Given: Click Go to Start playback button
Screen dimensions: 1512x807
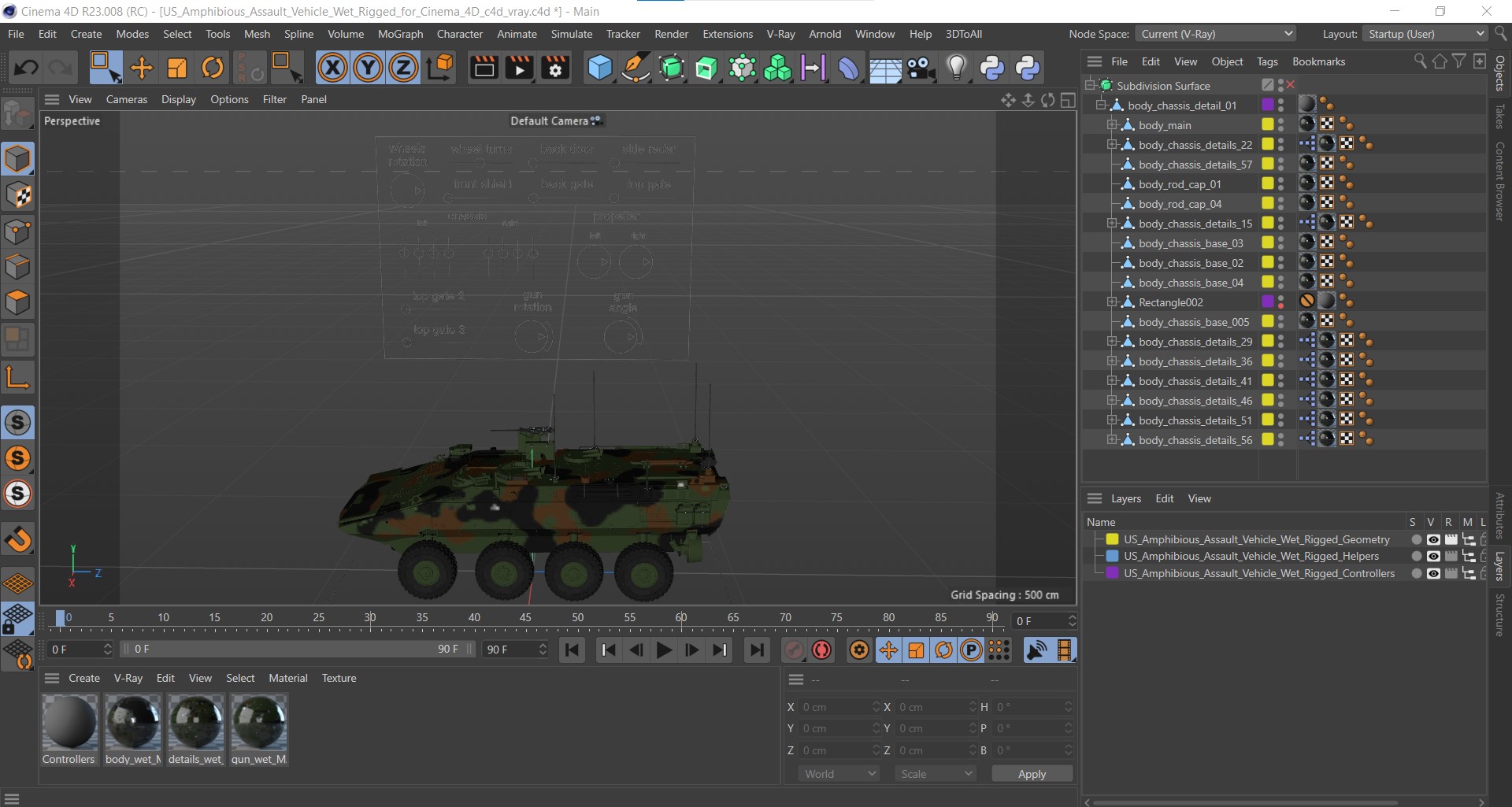Looking at the screenshot, I should coord(573,650).
